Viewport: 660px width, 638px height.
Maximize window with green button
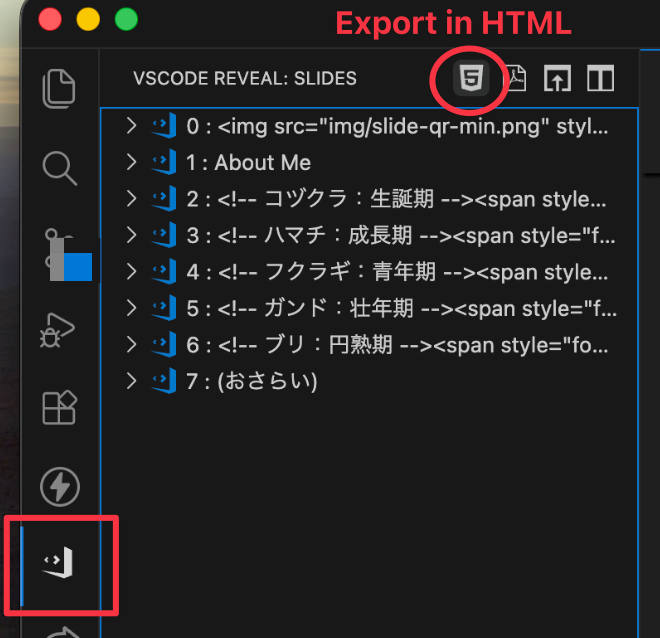coord(126,19)
